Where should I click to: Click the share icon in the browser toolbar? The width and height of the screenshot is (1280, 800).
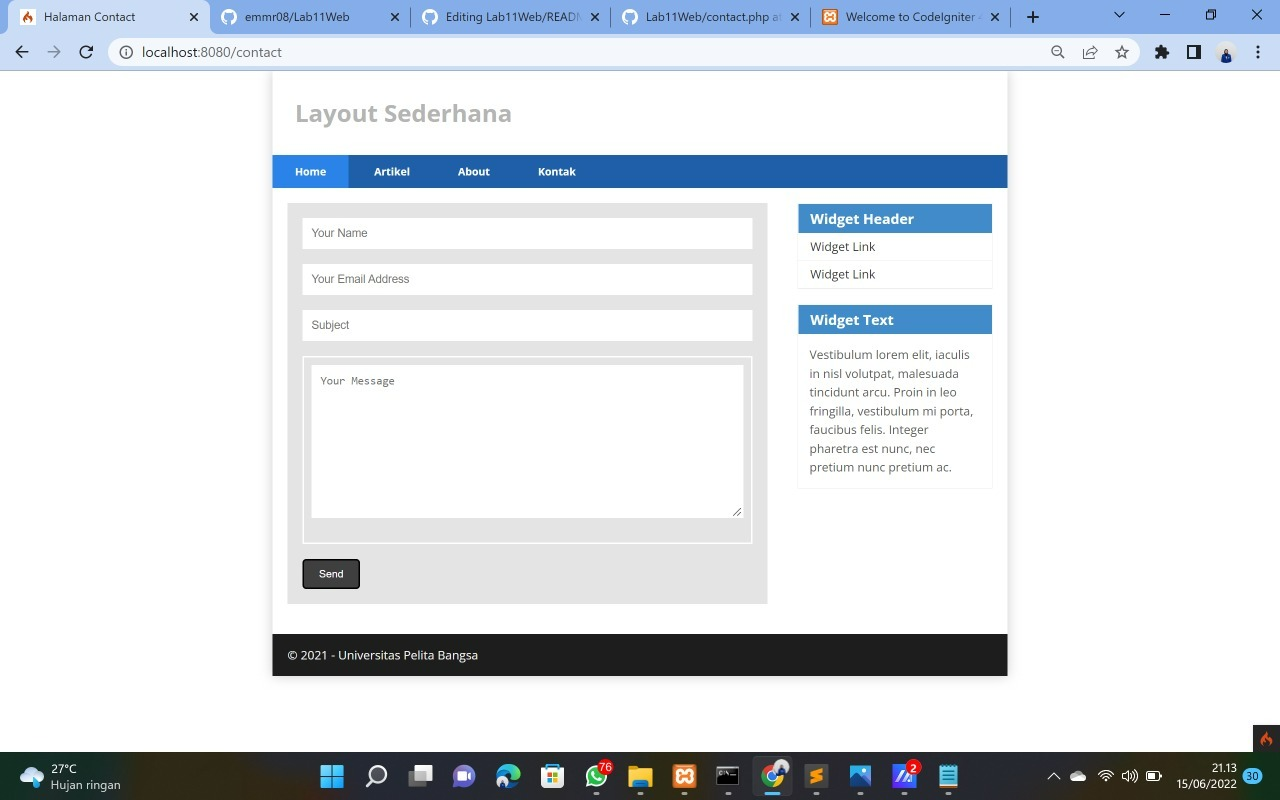coord(1089,52)
